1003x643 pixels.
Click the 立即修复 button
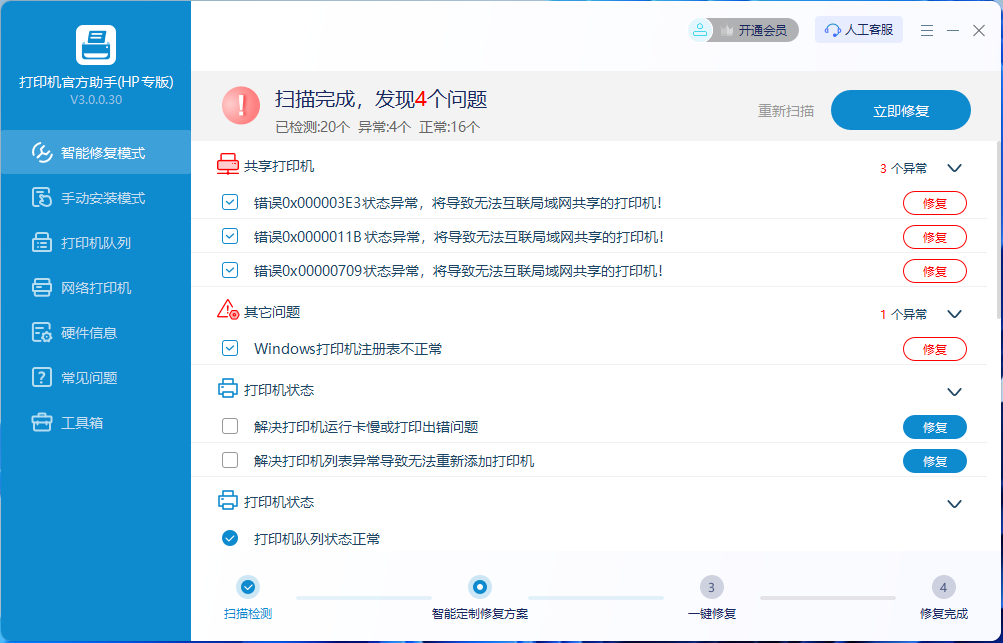pos(900,111)
